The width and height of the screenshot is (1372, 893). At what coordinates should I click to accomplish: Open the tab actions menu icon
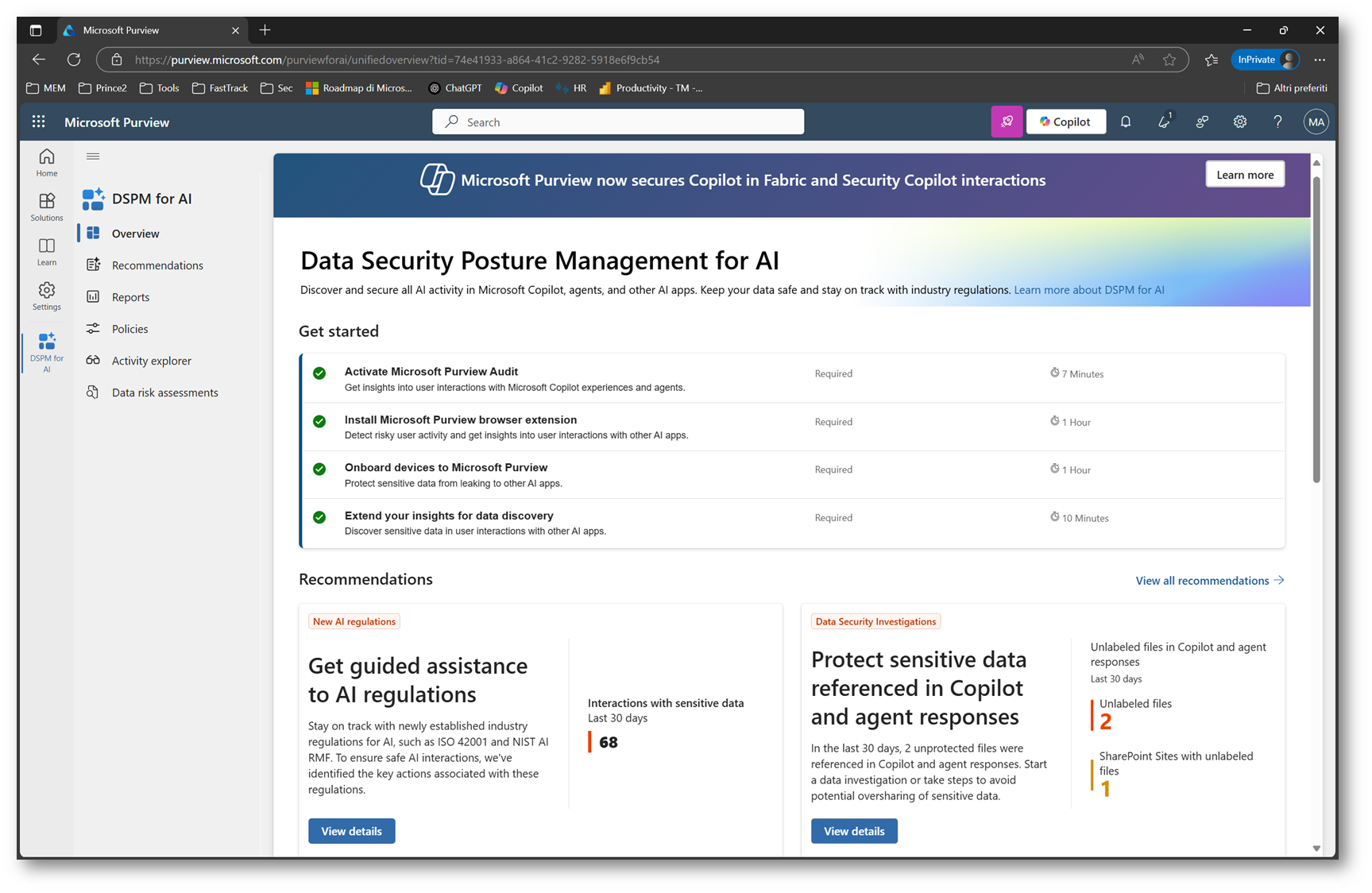(36, 30)
